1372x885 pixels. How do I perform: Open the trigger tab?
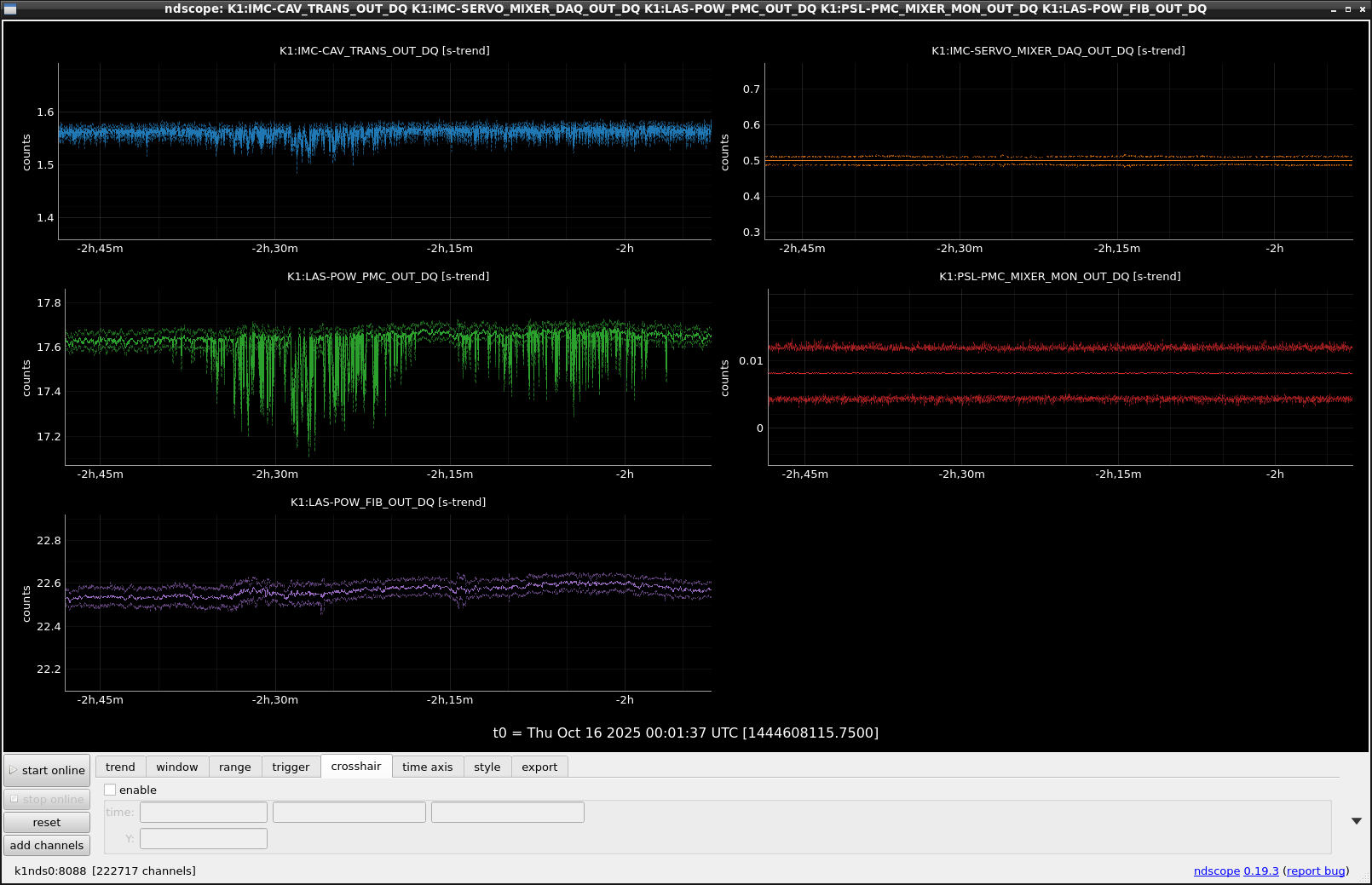pos(291,767)
